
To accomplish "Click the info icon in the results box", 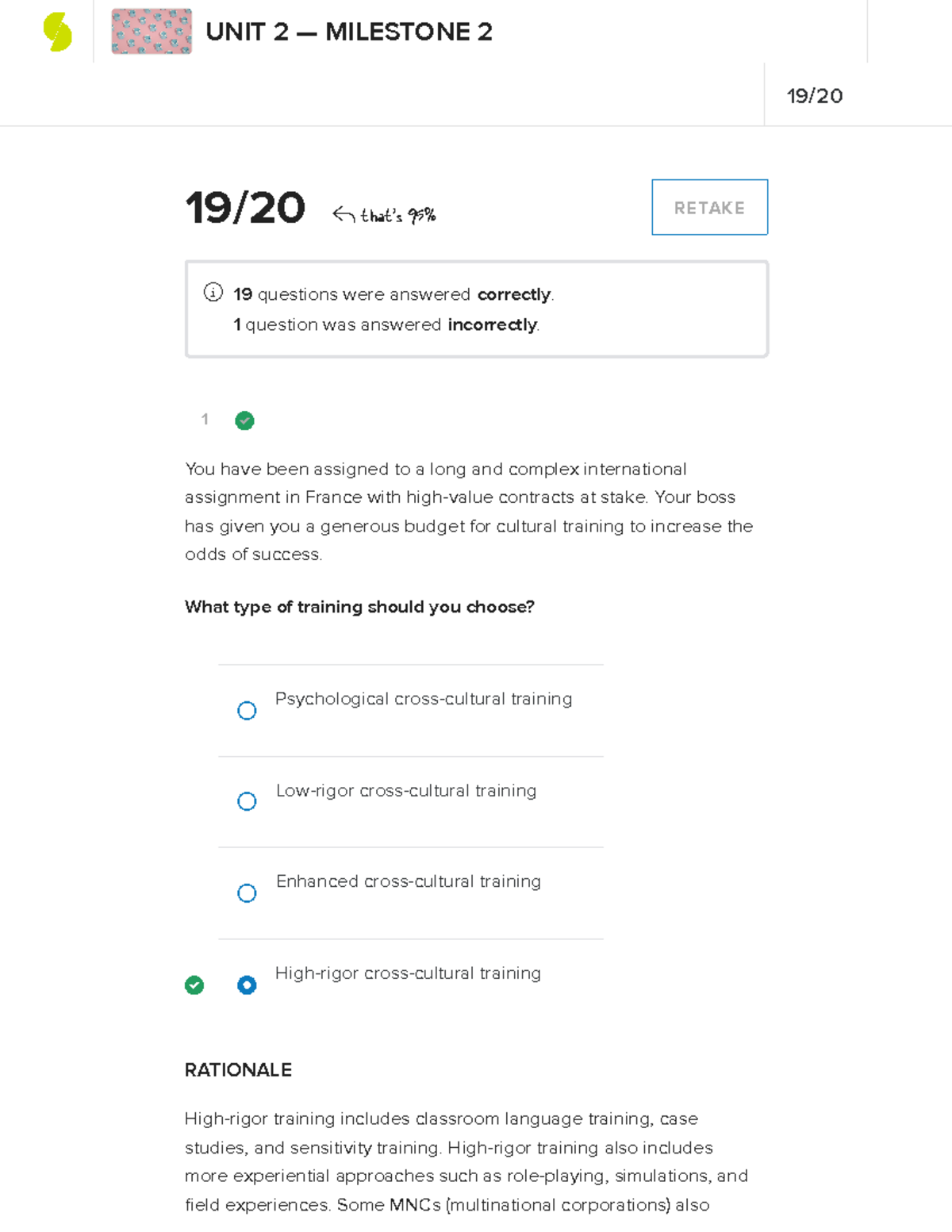I will [213, 293].
